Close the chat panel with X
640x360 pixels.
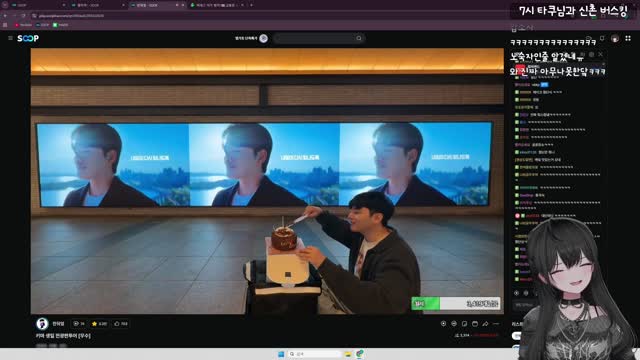click(600, 54)
